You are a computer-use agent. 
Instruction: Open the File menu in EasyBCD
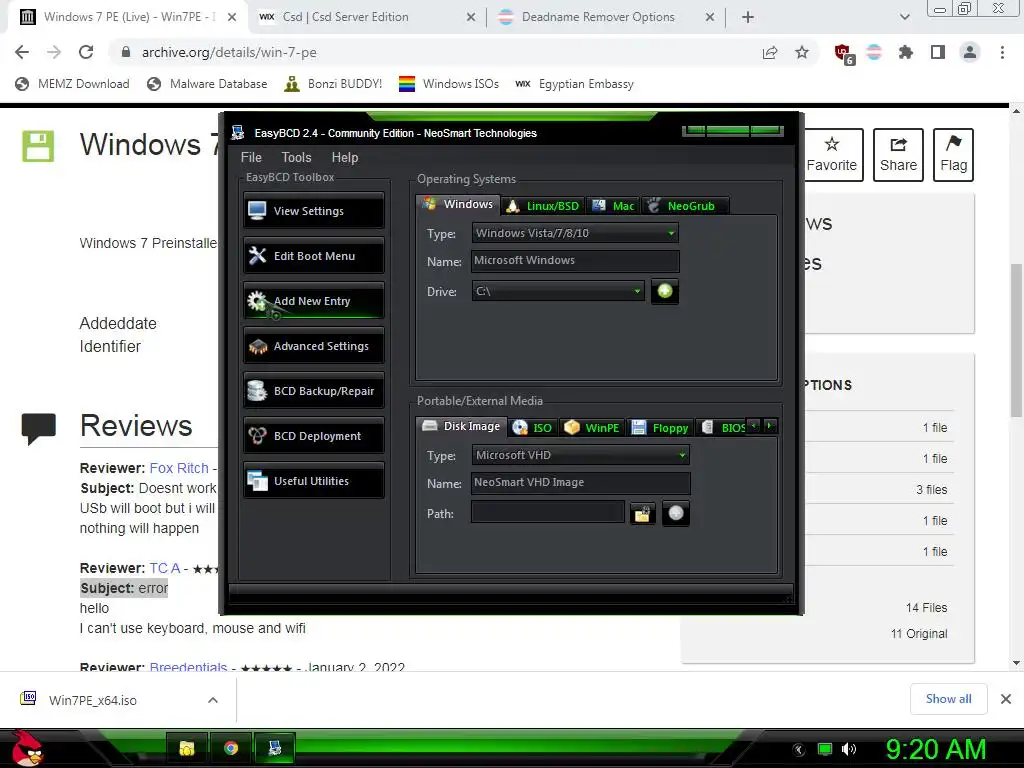(251, 157)
